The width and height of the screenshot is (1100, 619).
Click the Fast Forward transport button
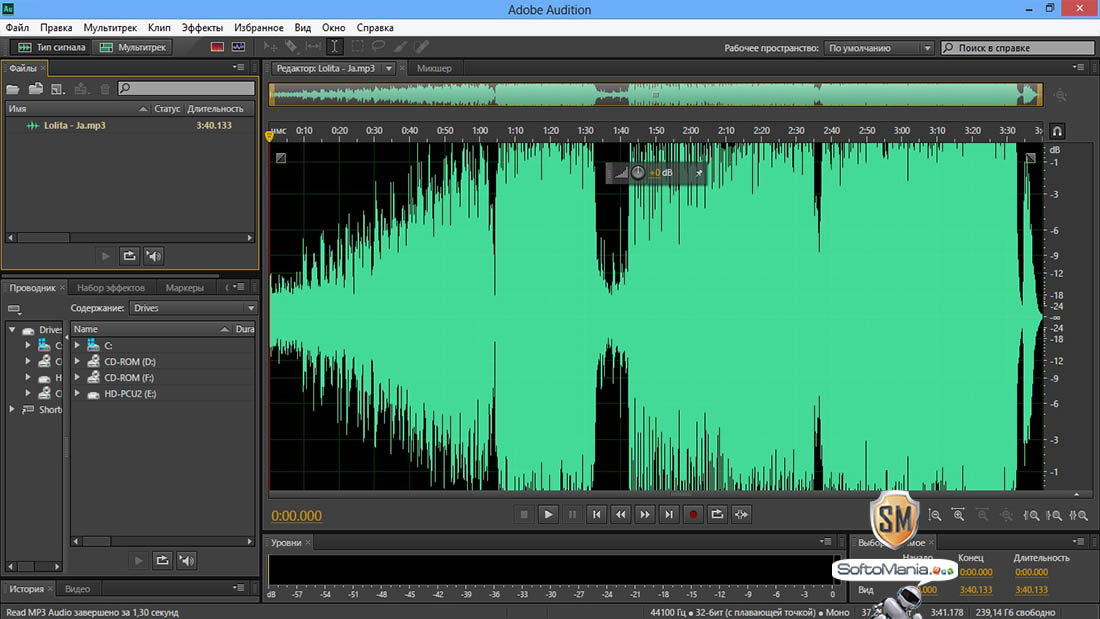[x=645, y=514]
